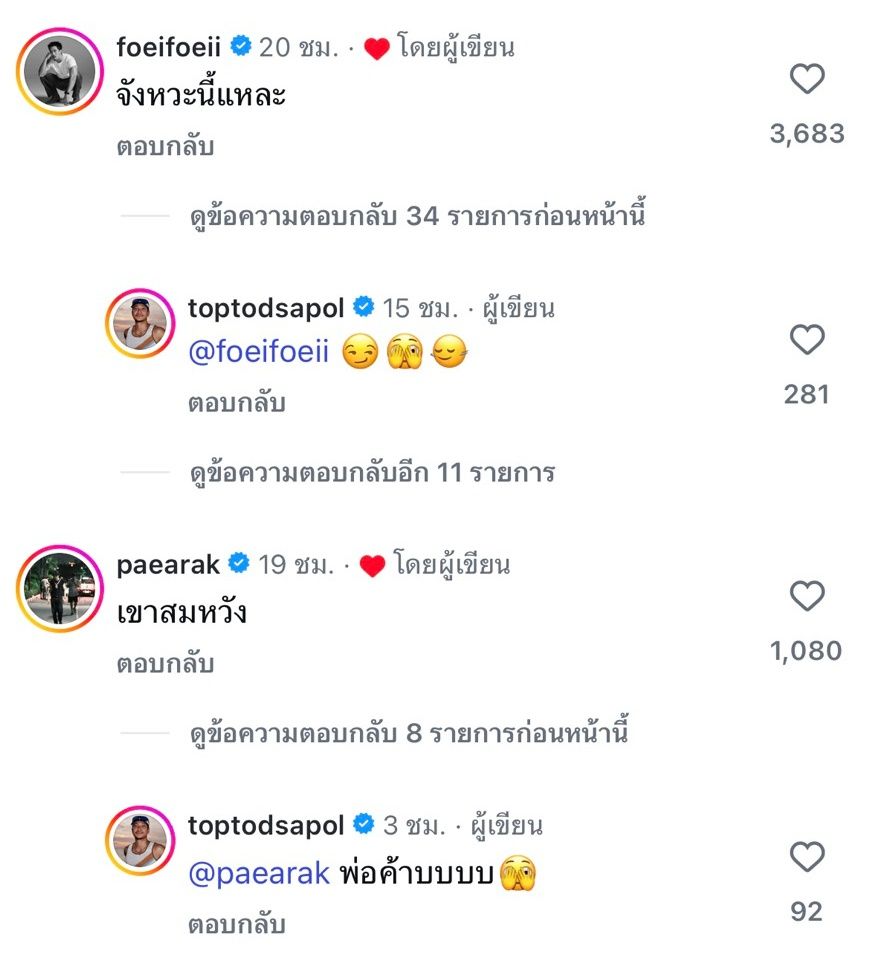Tap heart on toptodsapol's reply to paearak
Viewport: 870px width, 973px height.
pyautogui.click(x=806, y=857)
